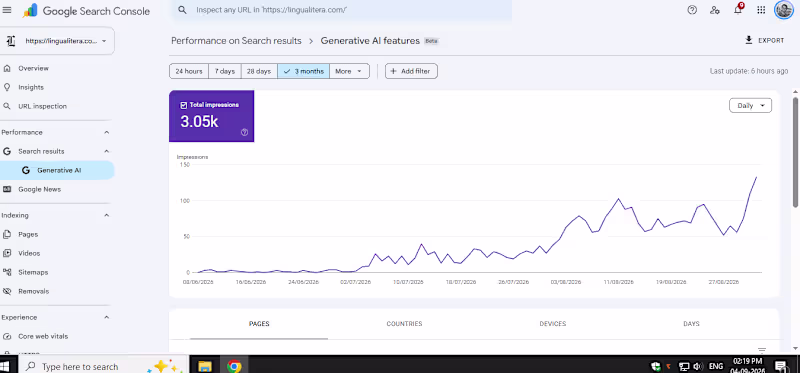
Task: Open Insights in the sidebar
Action: pyautogui.click(x=31, y=87)
